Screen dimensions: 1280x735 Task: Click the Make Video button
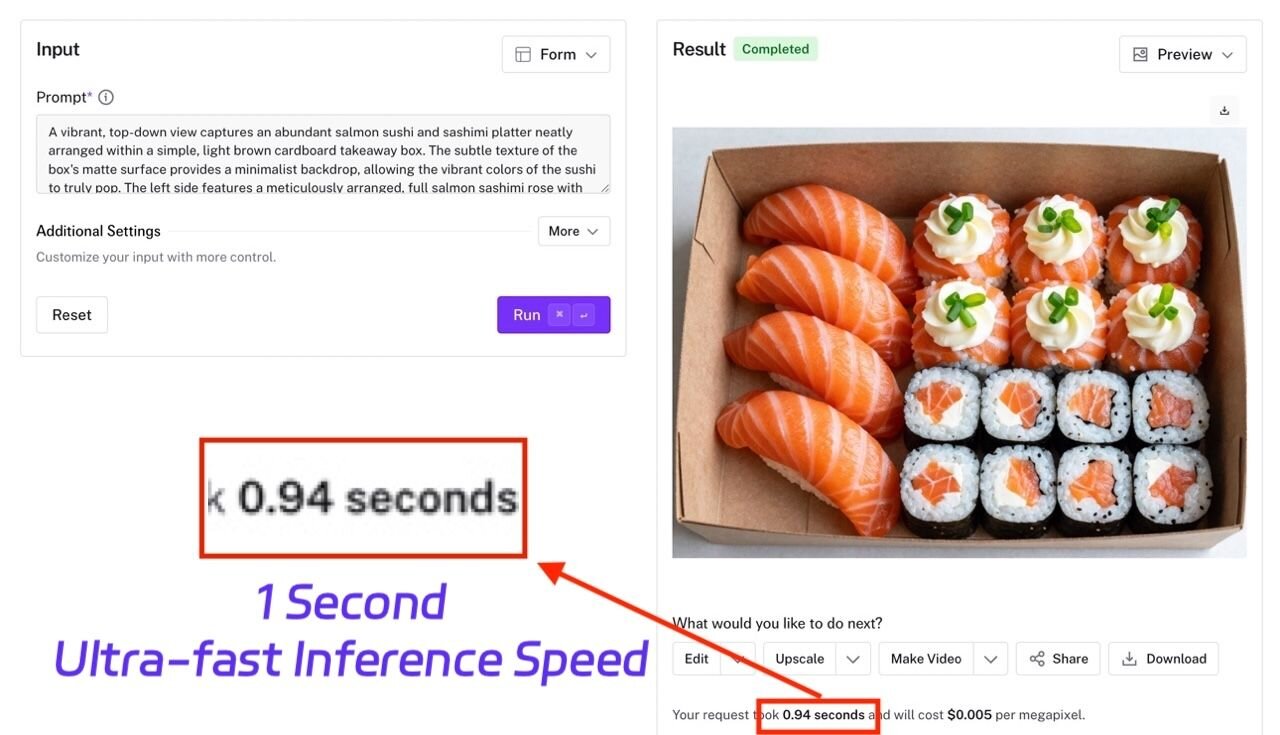(926, 659)
